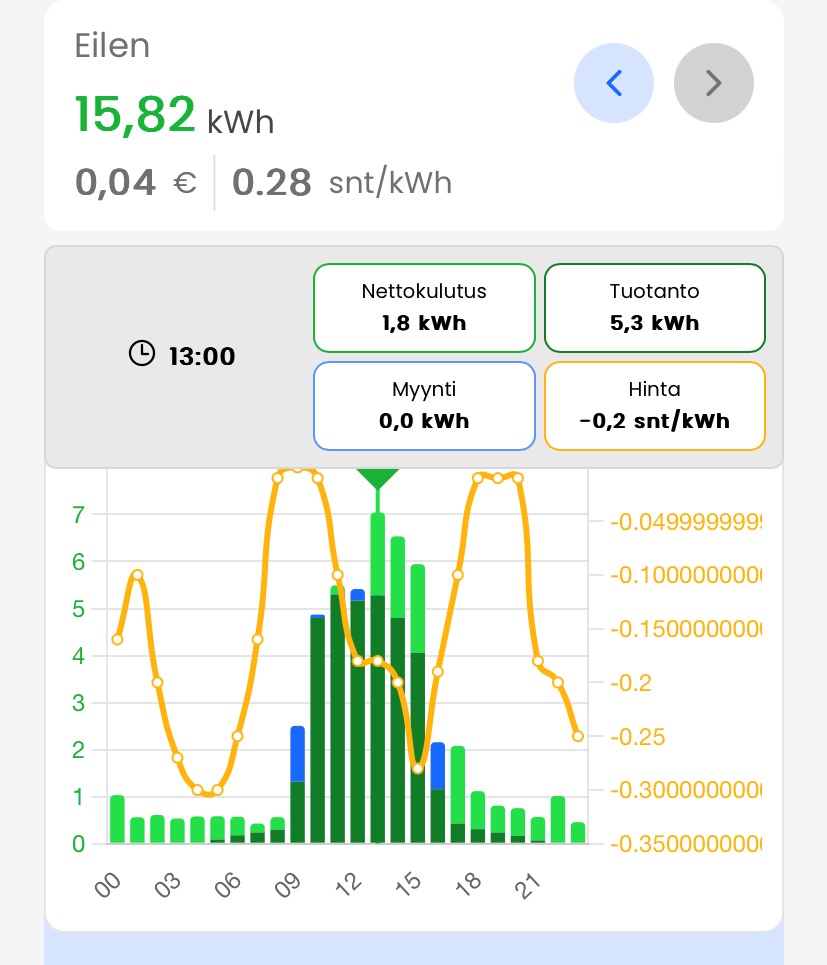Screen dimensions: 827x965
Task: Toggle the Nettokulutus series box
Action: pos(424,308)
